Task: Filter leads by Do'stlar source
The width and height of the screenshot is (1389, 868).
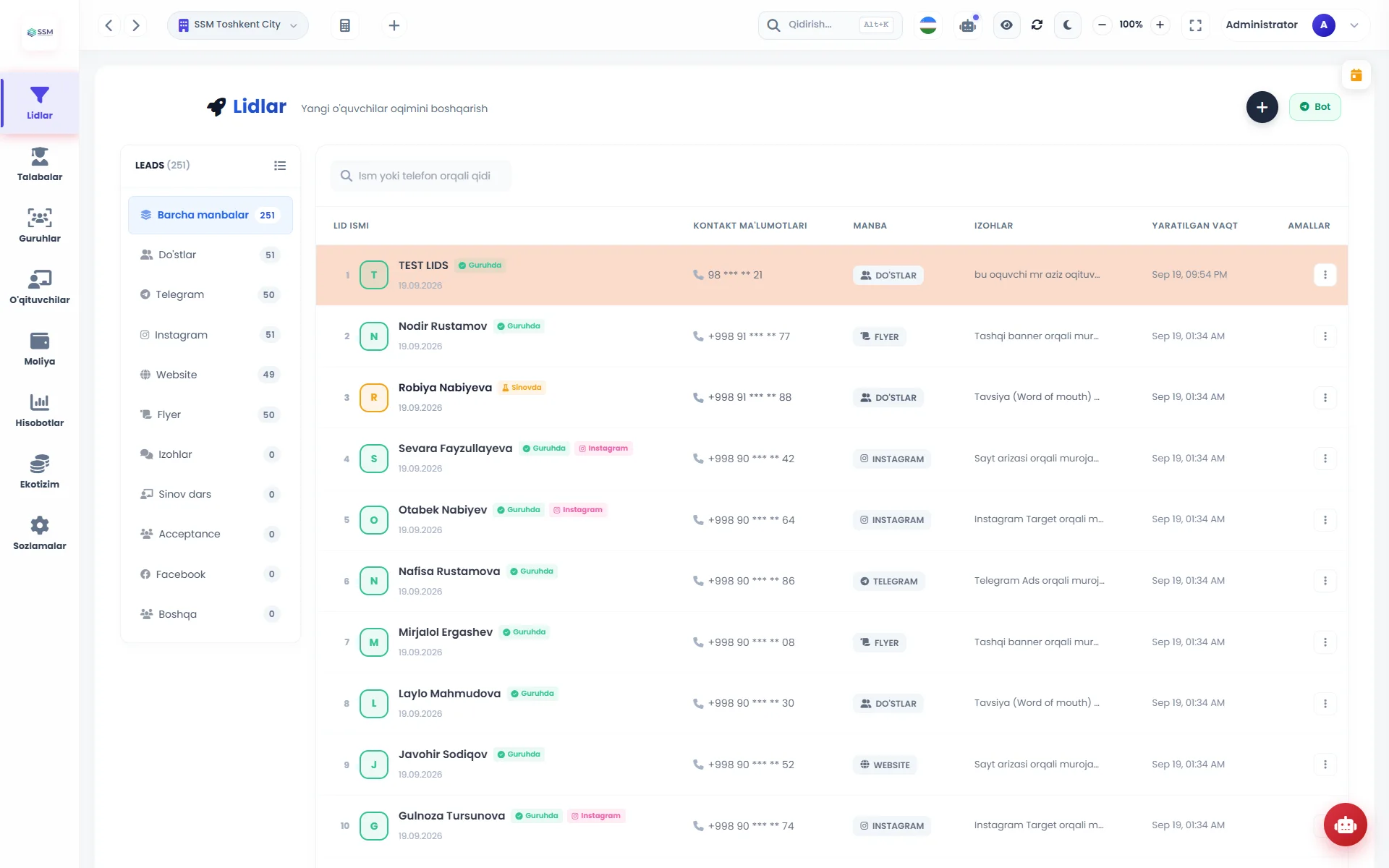Action: point(211,255)
